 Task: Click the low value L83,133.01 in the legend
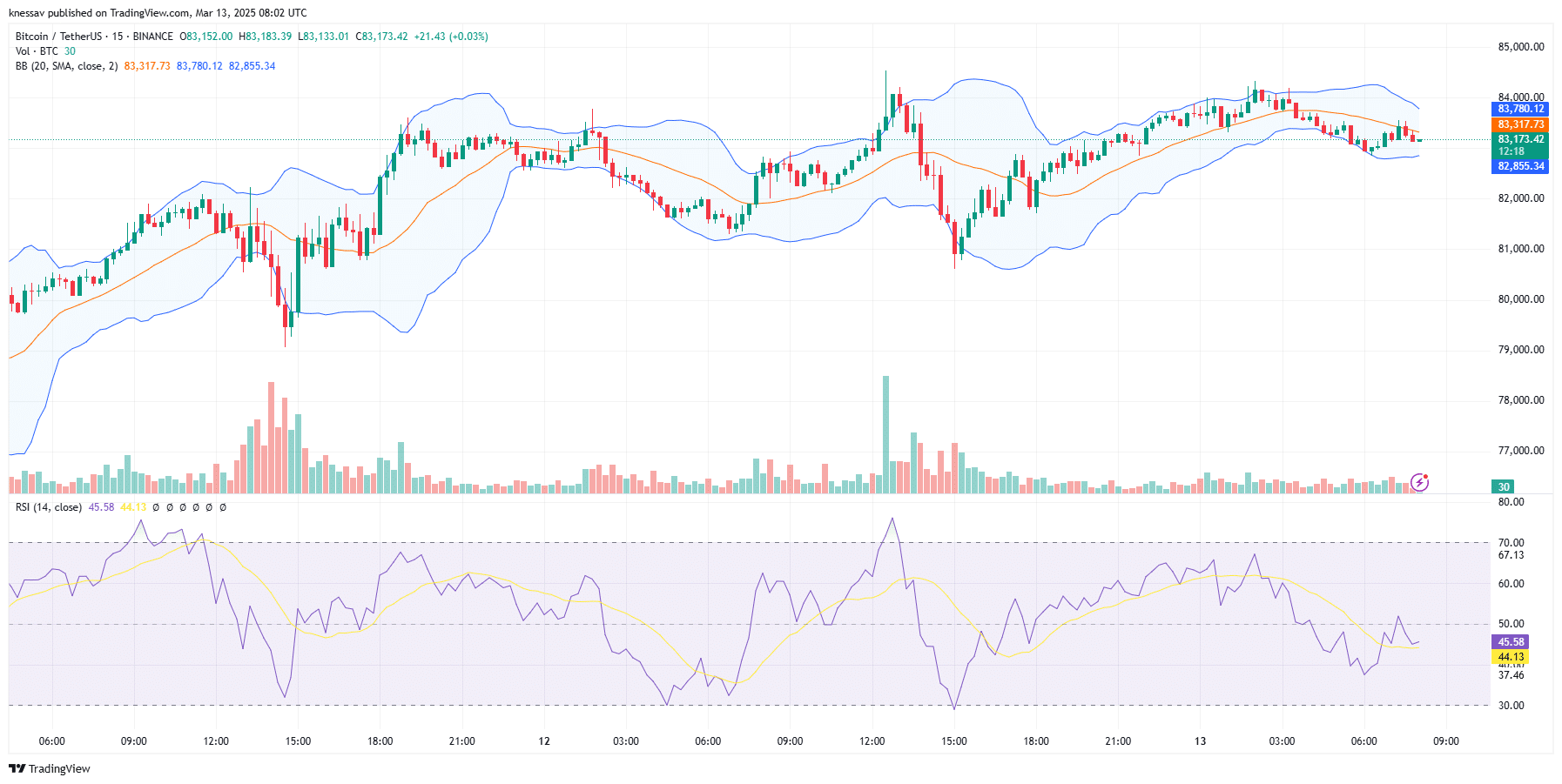(x=323, y=37)
